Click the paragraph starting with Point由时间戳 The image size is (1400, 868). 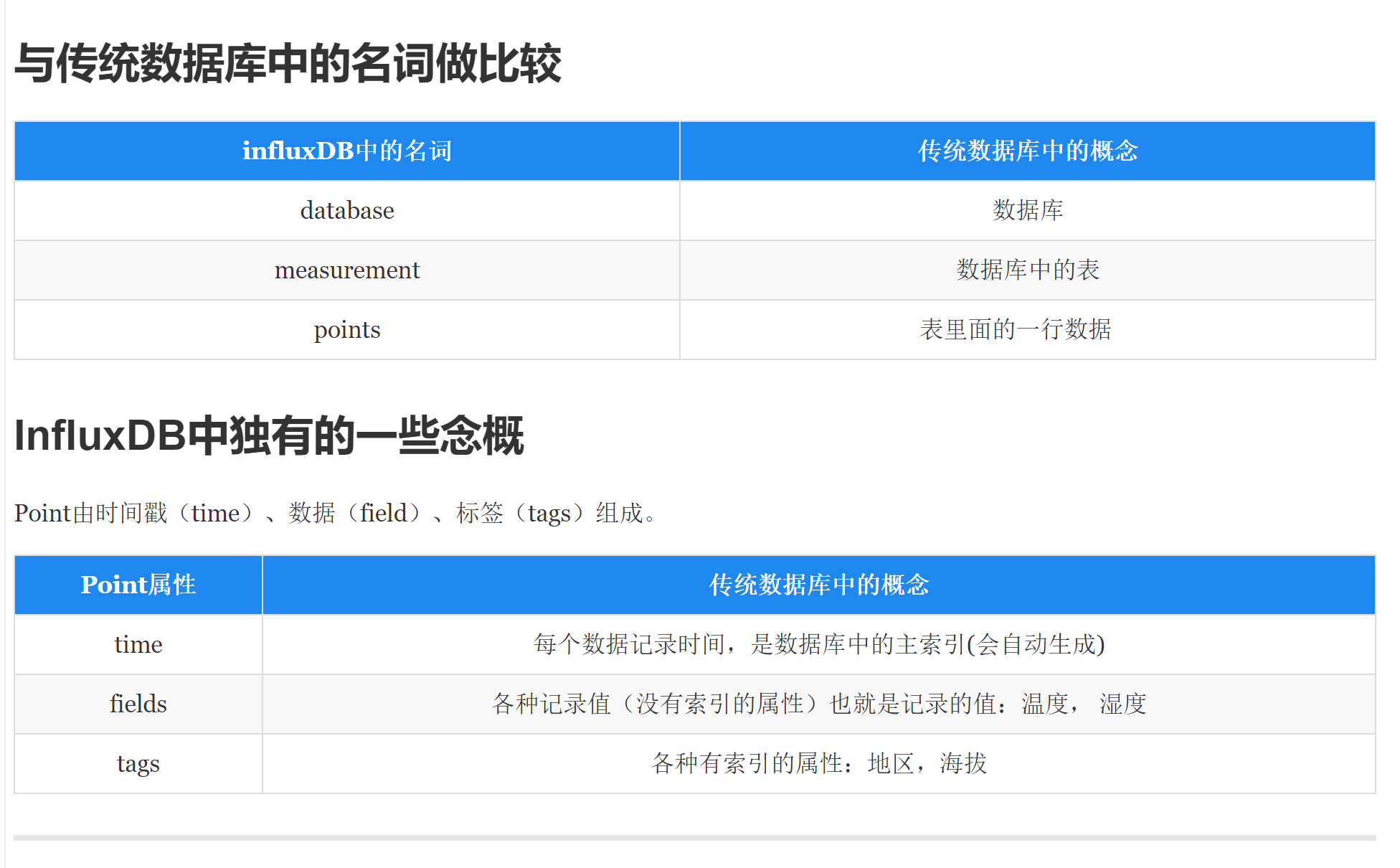point(336,513)
